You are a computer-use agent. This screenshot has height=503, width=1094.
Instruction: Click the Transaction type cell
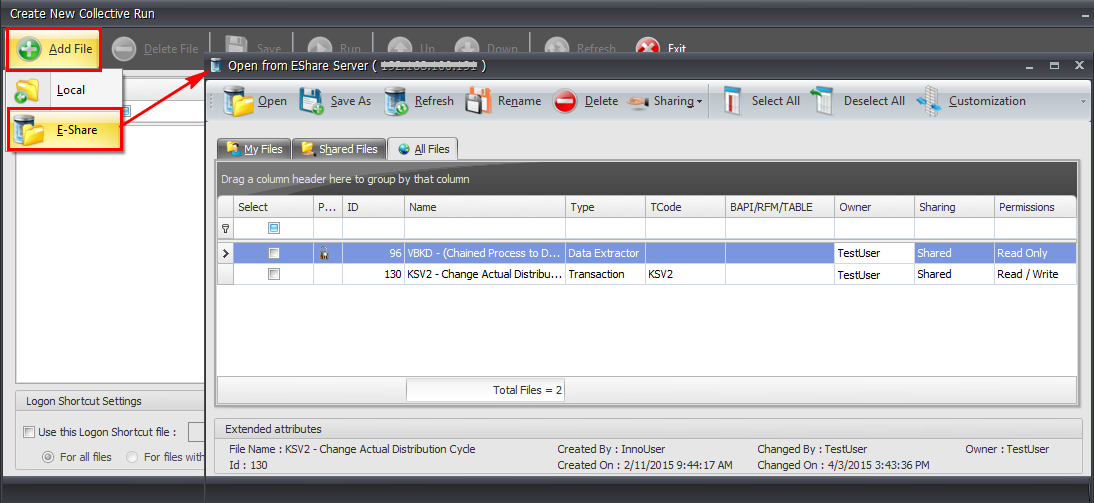coord(606,274)
